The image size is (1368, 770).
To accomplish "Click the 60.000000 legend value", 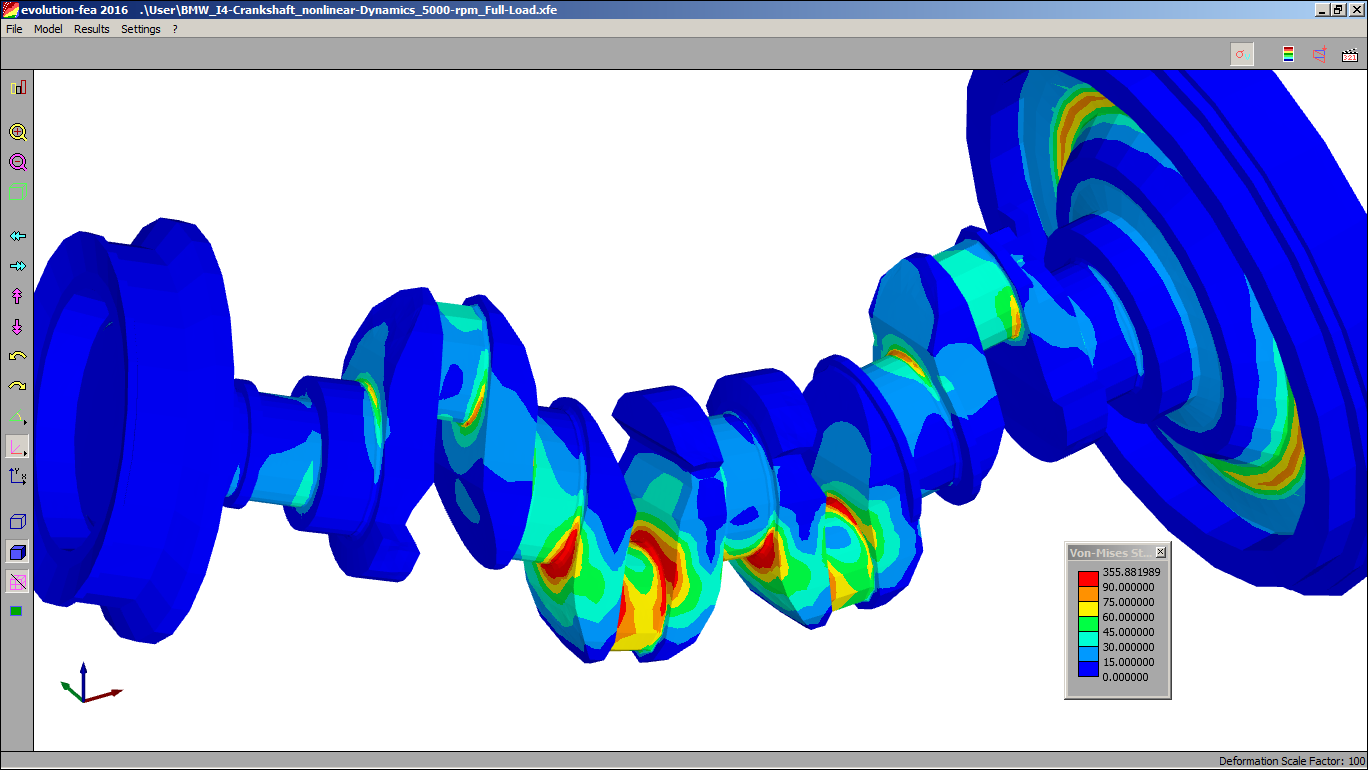I will pos(1128,617).
